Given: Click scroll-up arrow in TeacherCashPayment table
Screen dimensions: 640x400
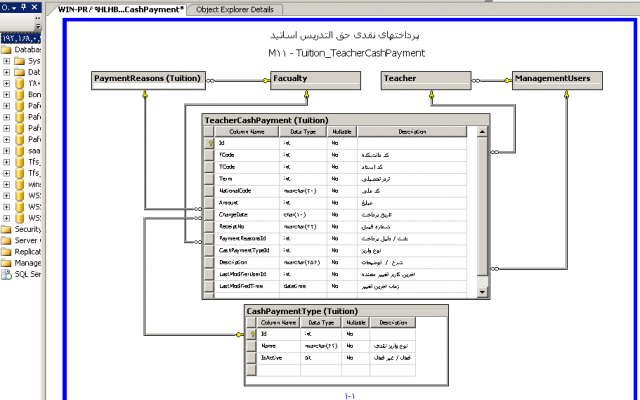Looking at the screenshot, I should [482, 132].
